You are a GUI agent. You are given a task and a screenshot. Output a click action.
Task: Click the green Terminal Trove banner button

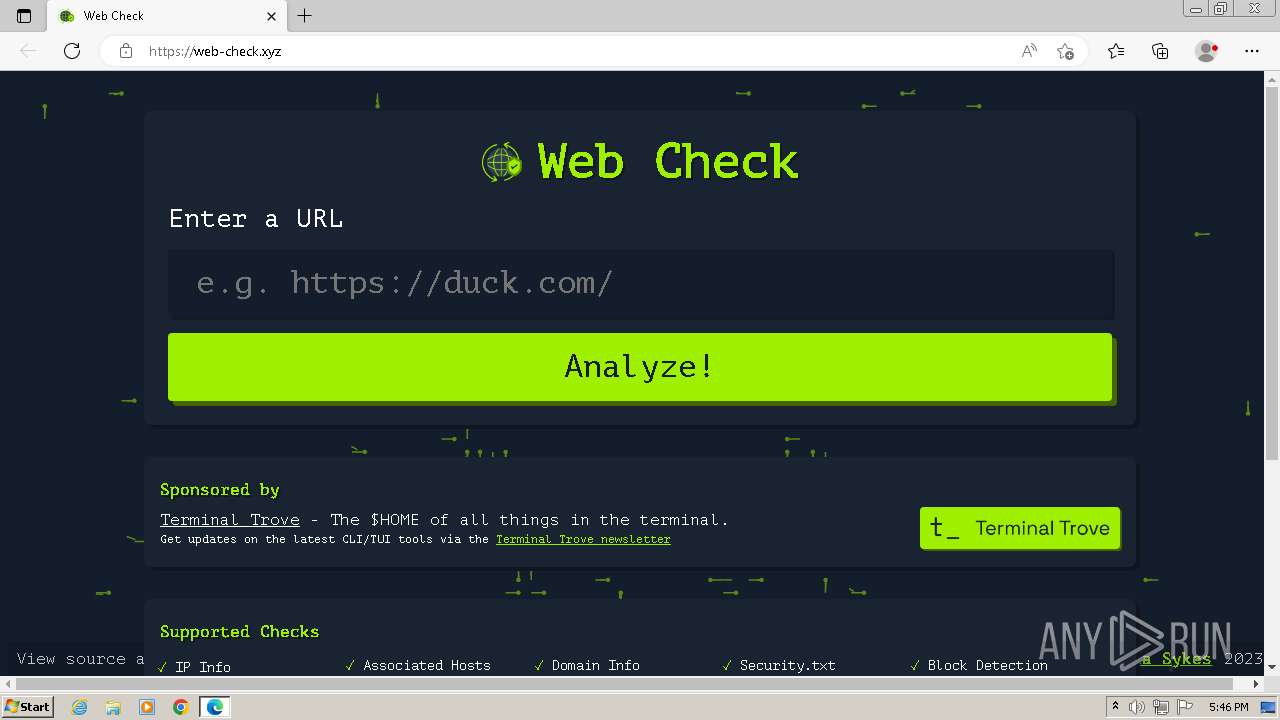pos(1020,528)
